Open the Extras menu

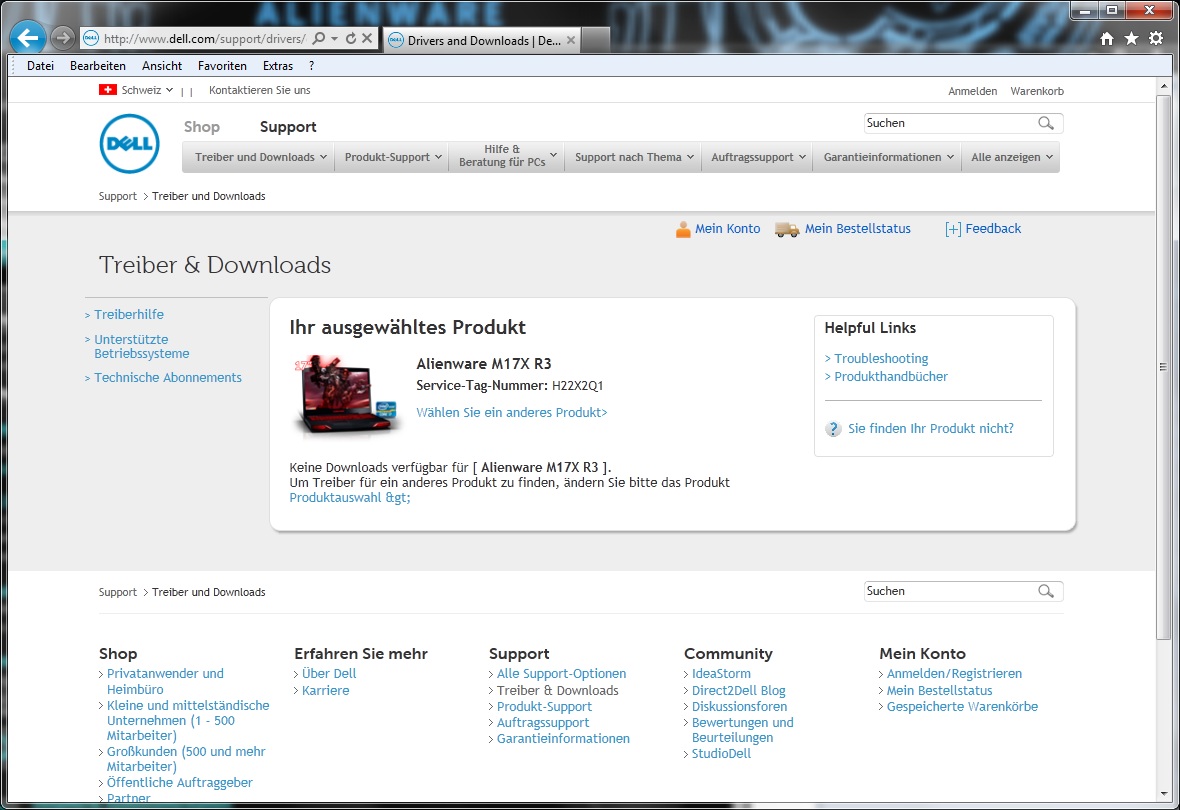coord(278,66)
